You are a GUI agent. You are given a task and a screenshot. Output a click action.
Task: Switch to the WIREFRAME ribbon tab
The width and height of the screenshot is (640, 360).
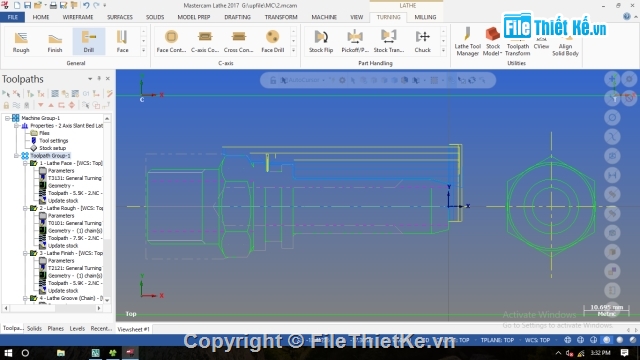tap(78, 17)
